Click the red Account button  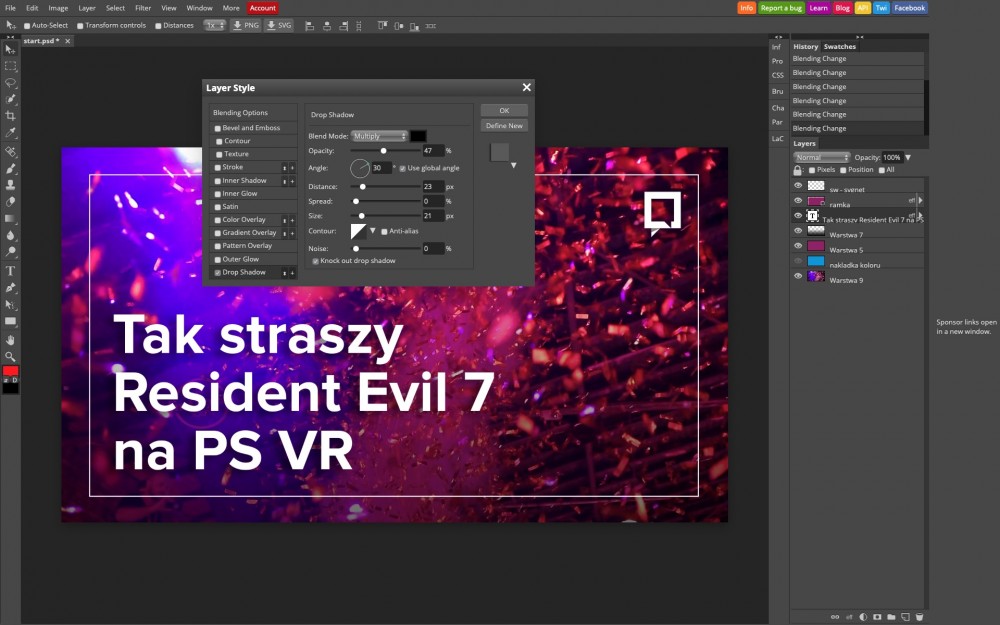click(x=263, y=8)
